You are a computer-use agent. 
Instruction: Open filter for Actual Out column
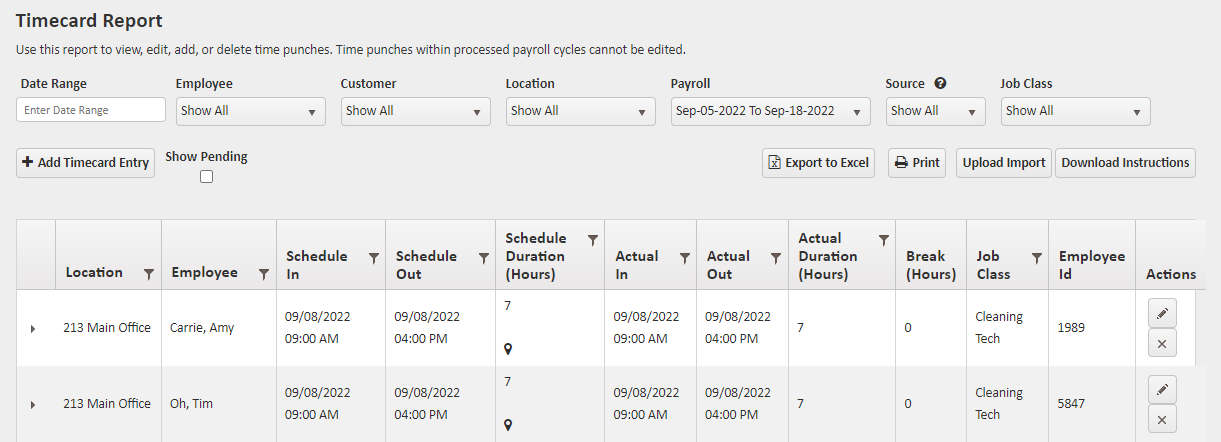pos(776,258)
